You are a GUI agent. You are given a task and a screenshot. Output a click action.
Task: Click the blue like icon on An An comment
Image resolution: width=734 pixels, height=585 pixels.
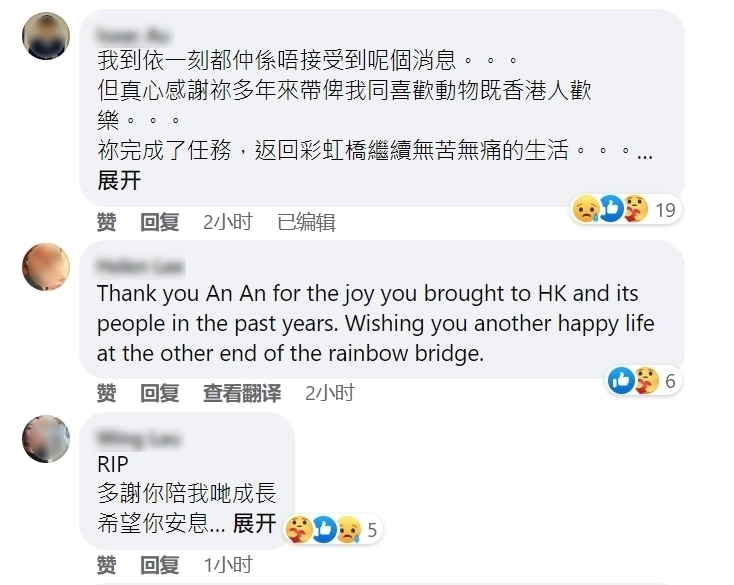click(x=621, y=381)
